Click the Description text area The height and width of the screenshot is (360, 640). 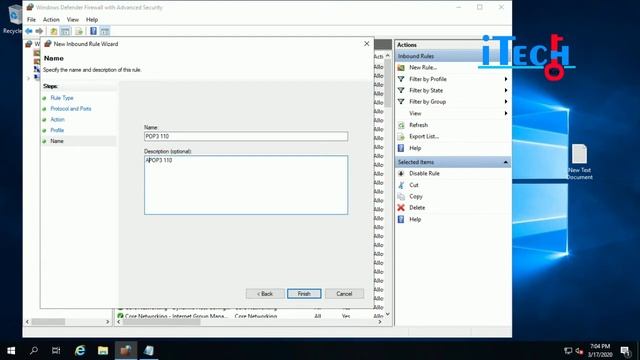[246, 185]
